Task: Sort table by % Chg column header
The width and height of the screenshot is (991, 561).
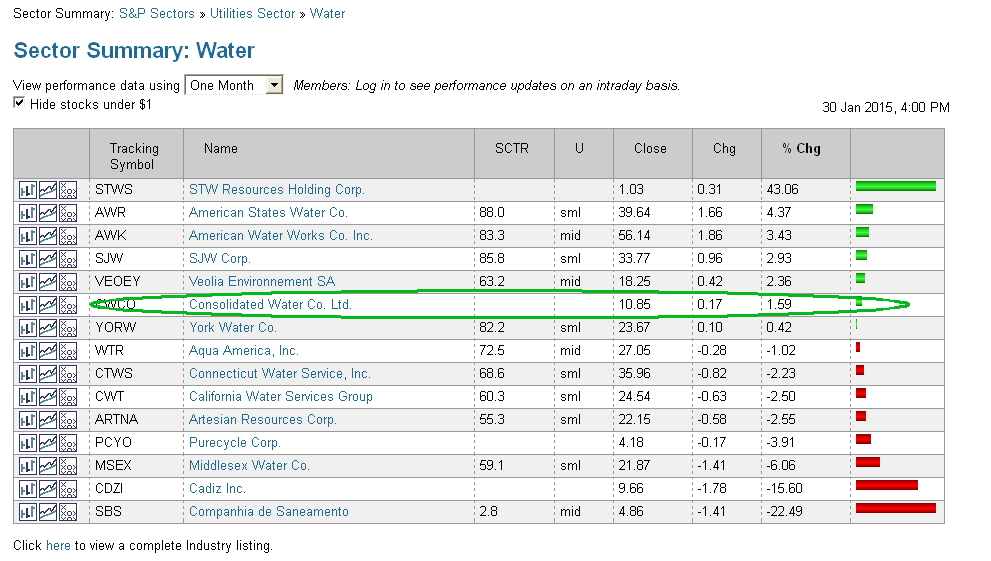Action: point(801,148)
